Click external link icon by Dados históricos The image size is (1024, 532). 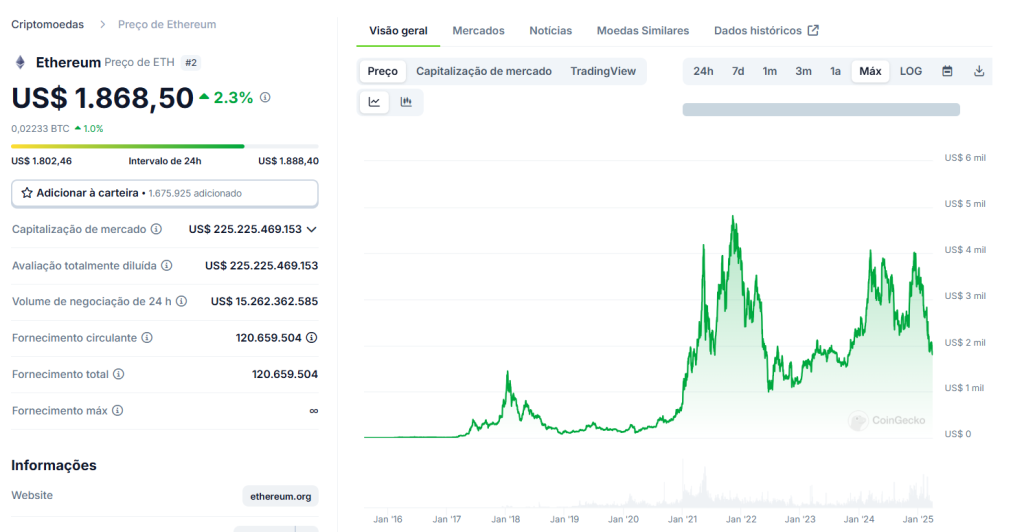pyautogui.click(x=813, y=31)
